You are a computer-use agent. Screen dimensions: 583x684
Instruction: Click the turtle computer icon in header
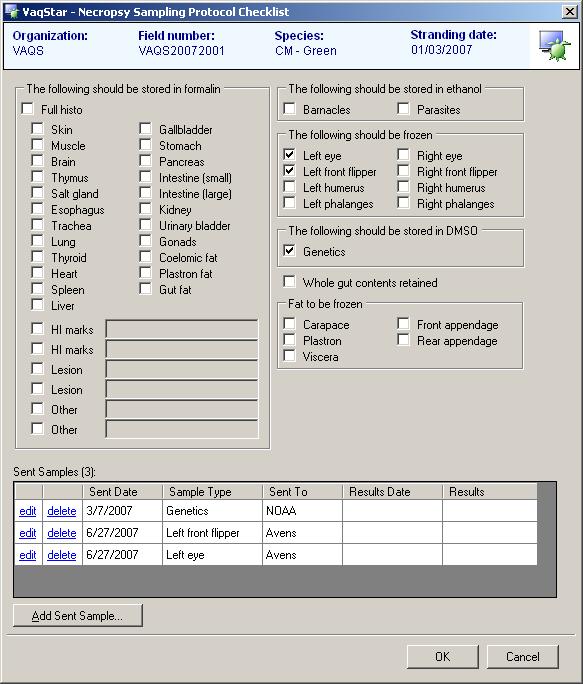click(x=554, y=45)
